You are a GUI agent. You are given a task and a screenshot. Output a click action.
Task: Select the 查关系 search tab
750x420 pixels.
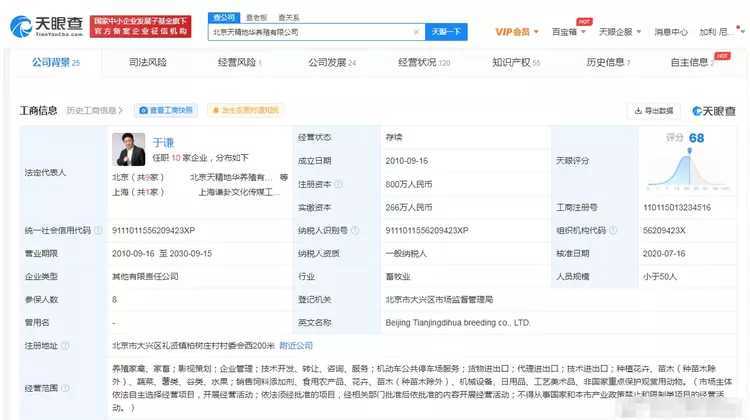[288, 18]
